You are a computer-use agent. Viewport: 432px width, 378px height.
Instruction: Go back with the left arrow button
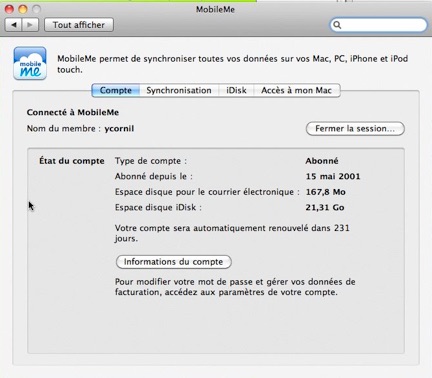pyautogui.click(x=14, y=25)
